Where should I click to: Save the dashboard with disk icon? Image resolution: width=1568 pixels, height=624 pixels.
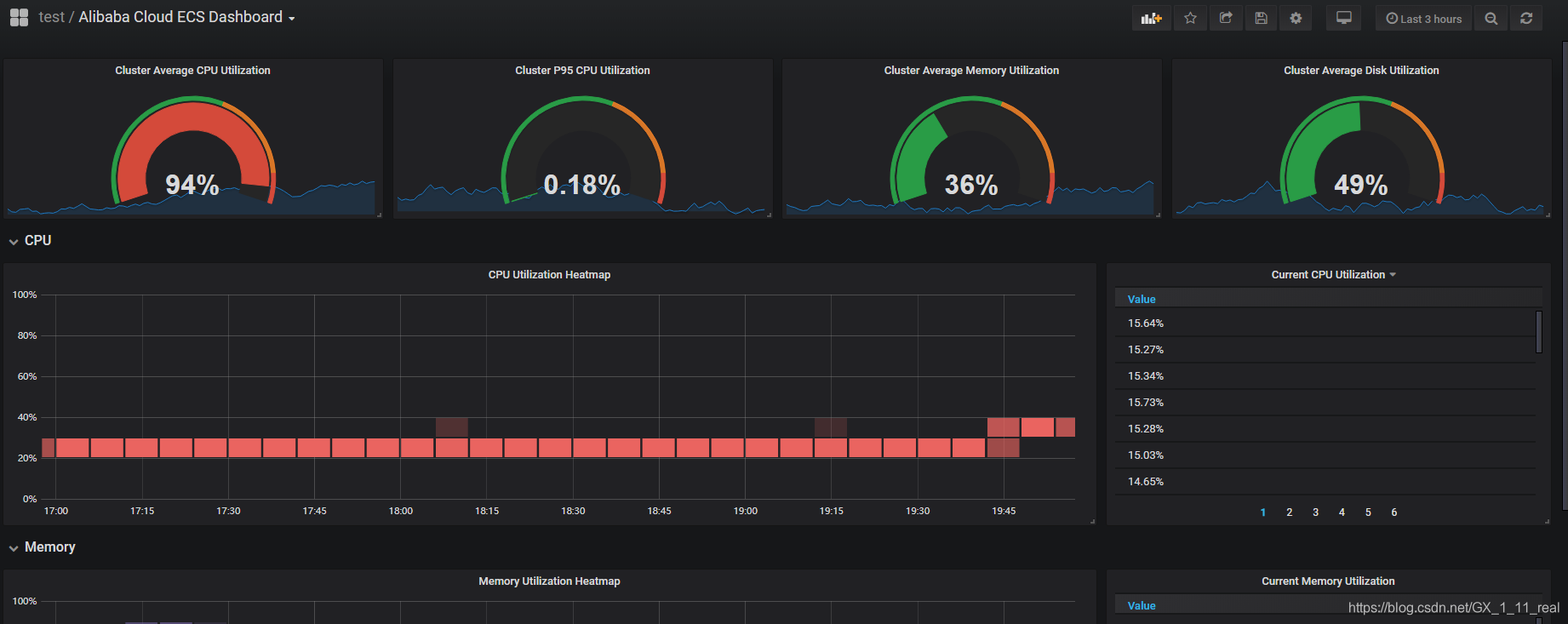(1261, 18)
